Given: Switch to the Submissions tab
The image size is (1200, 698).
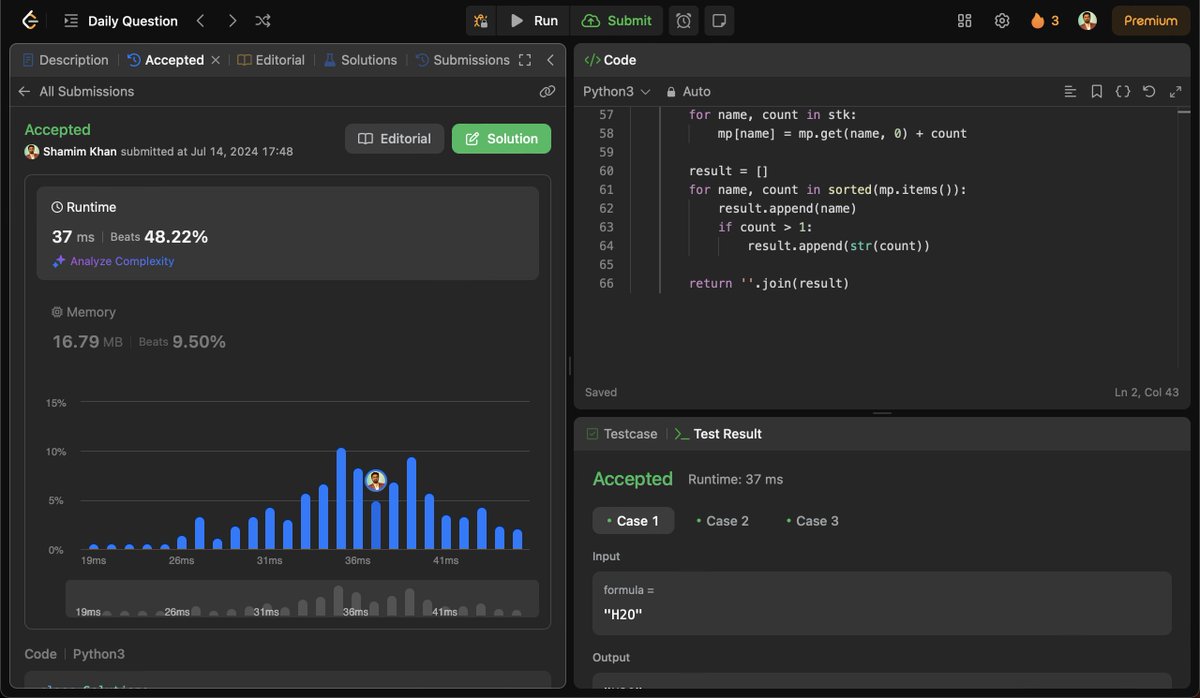Looking at the screenshot, I should coord(463,60).
